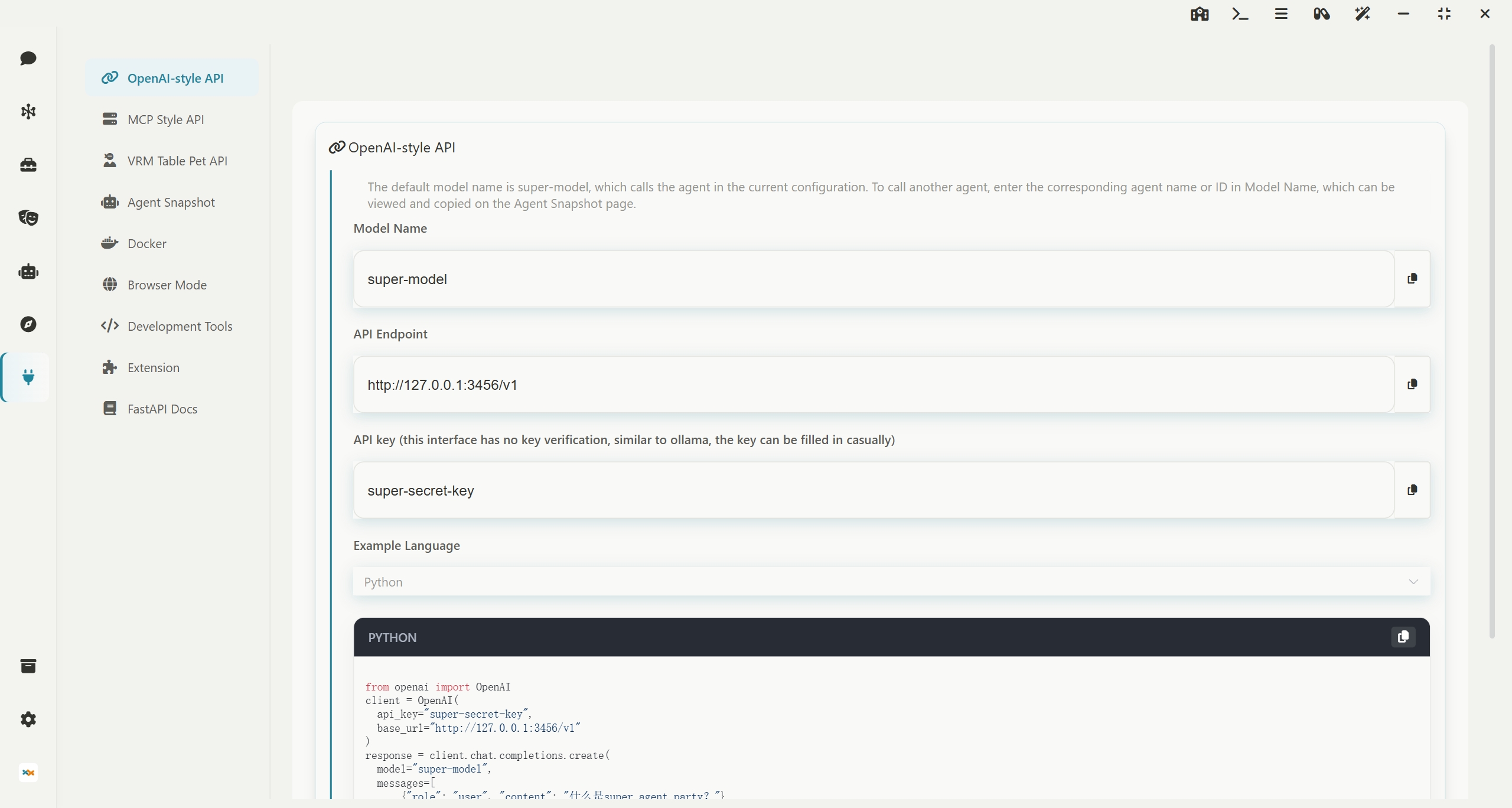Copy the Python code example
The image size is (1512, 808).
pyautogui.click(x=1403, y=637)
